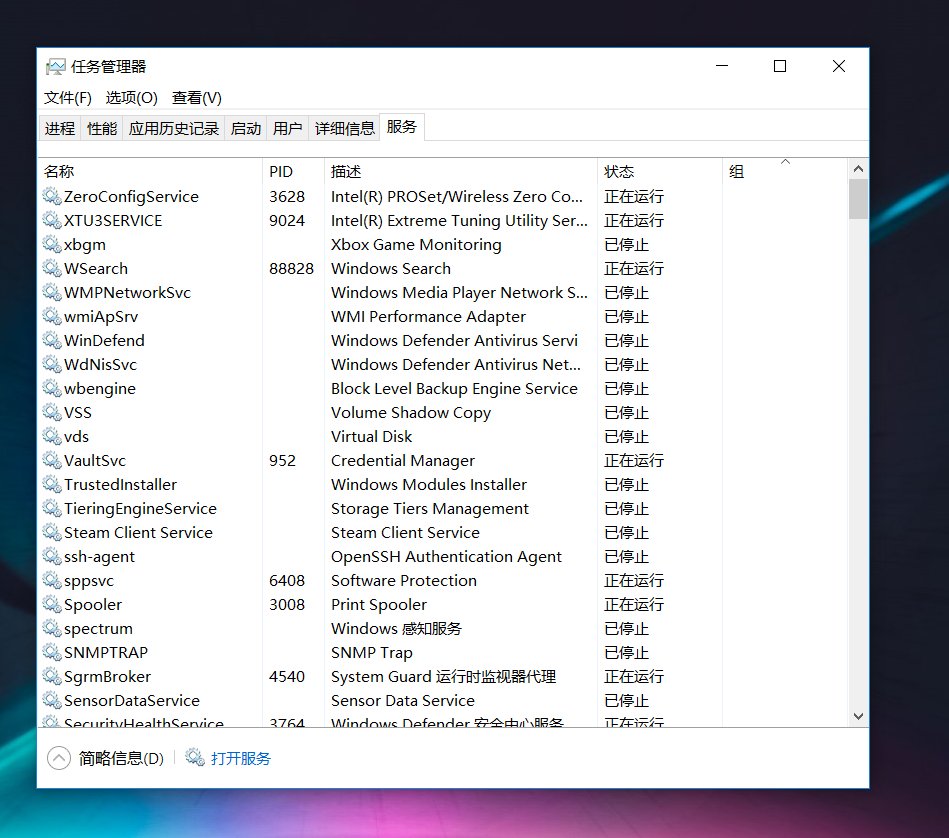Maximize the Task Manager window
The width and height of the screenshot is (949, 838).
click(780, 66)
